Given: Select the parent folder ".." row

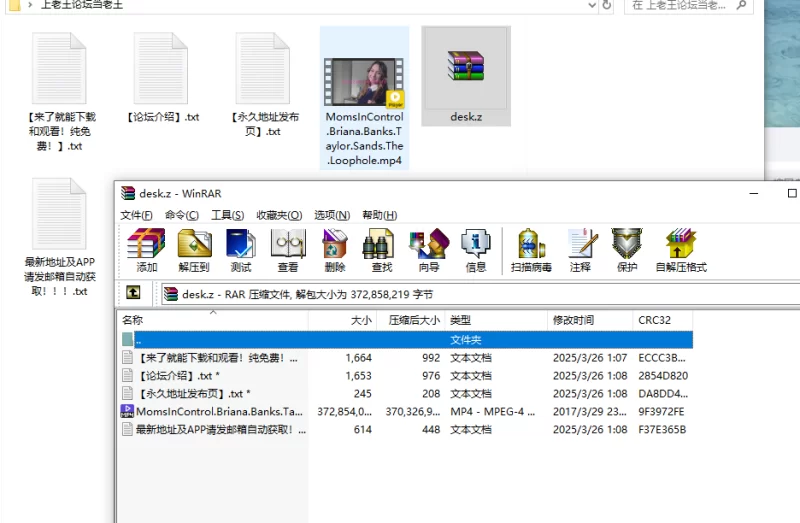Looking at the screenshot, I should click(407, 340).
